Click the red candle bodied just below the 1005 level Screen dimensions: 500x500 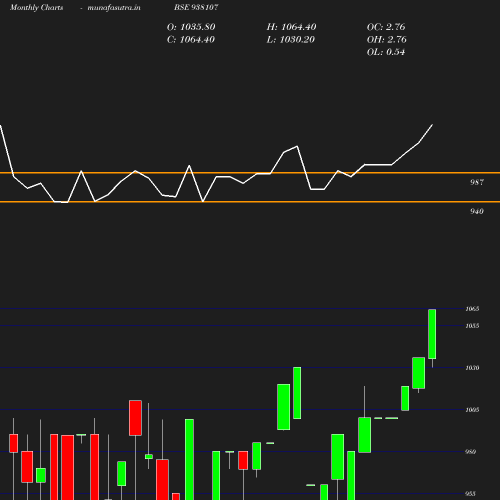135,418
